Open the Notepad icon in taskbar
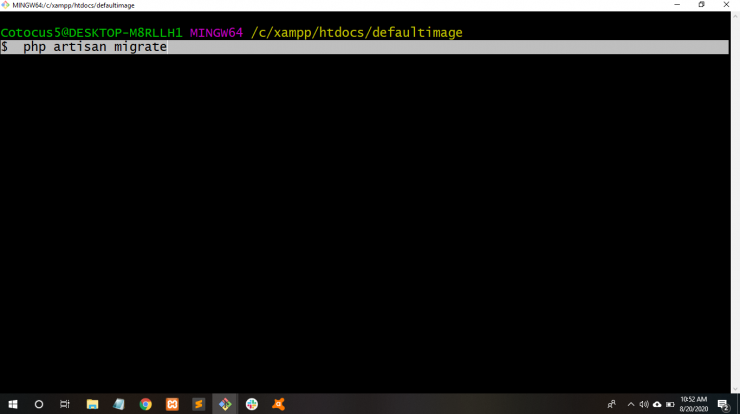The image size is (740, 414). point(118,404)
